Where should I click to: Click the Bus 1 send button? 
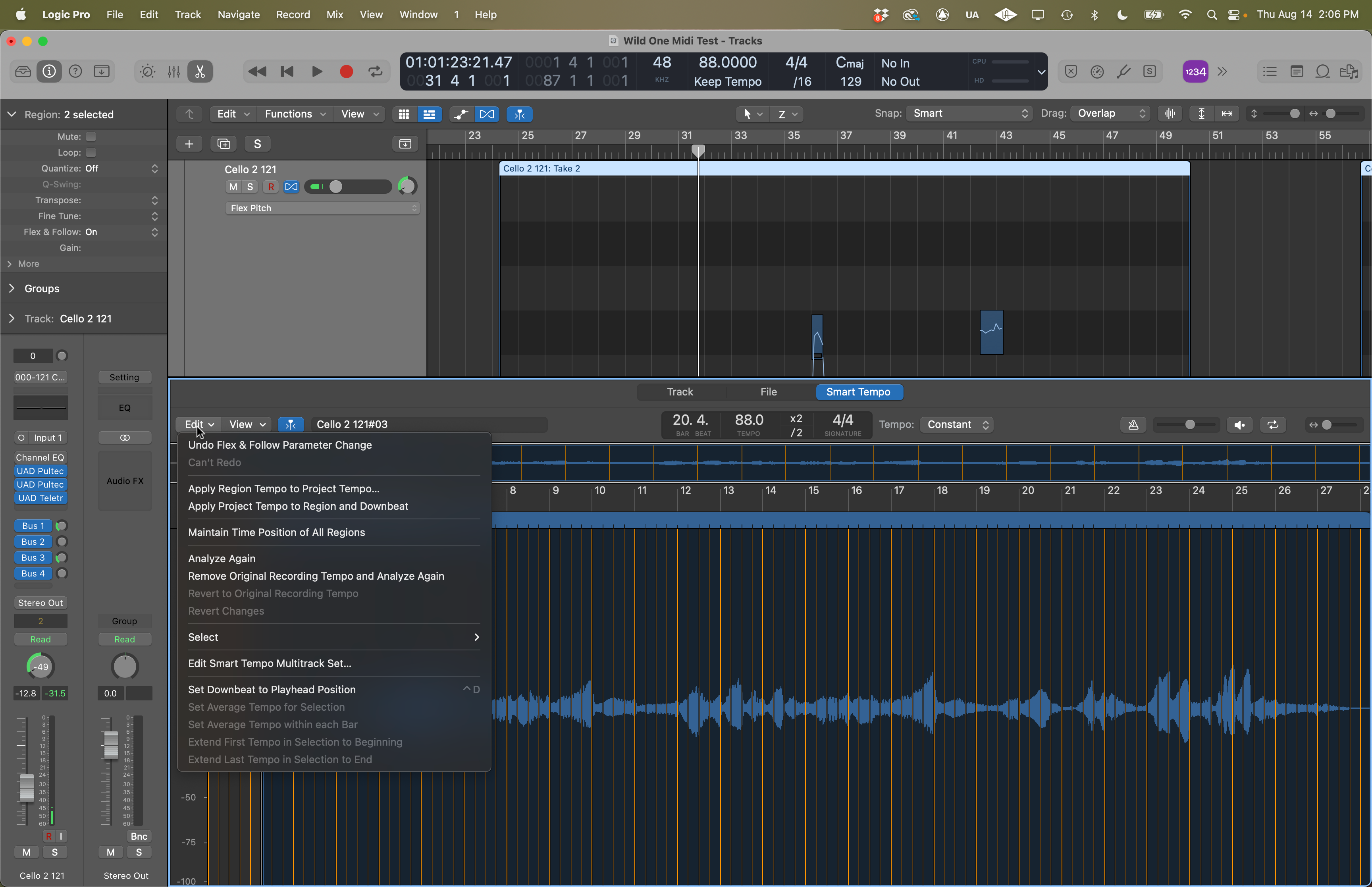[x=33, y=525]
